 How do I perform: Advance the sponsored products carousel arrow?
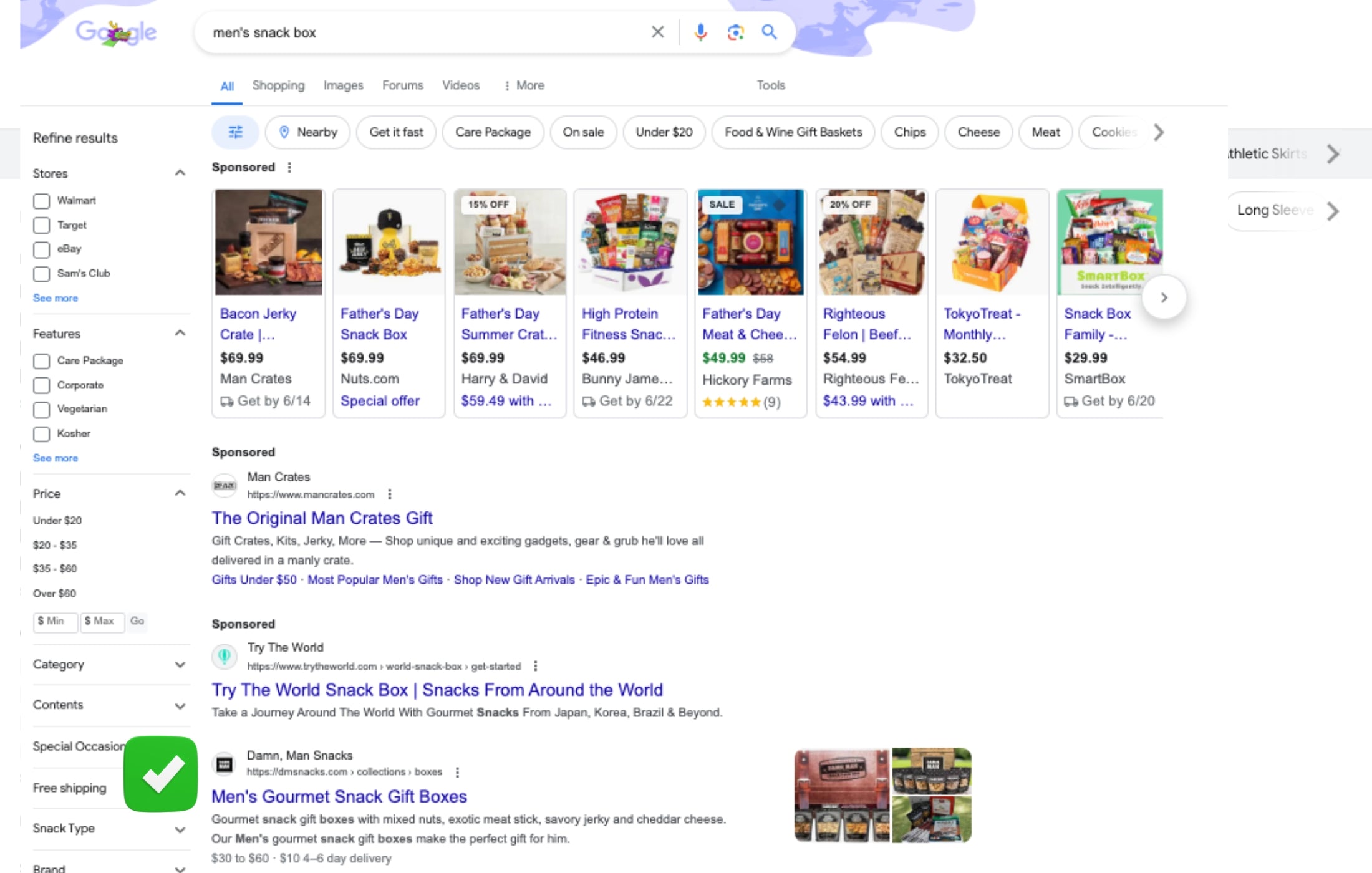pyautogui.click(x=1164, y=297)
